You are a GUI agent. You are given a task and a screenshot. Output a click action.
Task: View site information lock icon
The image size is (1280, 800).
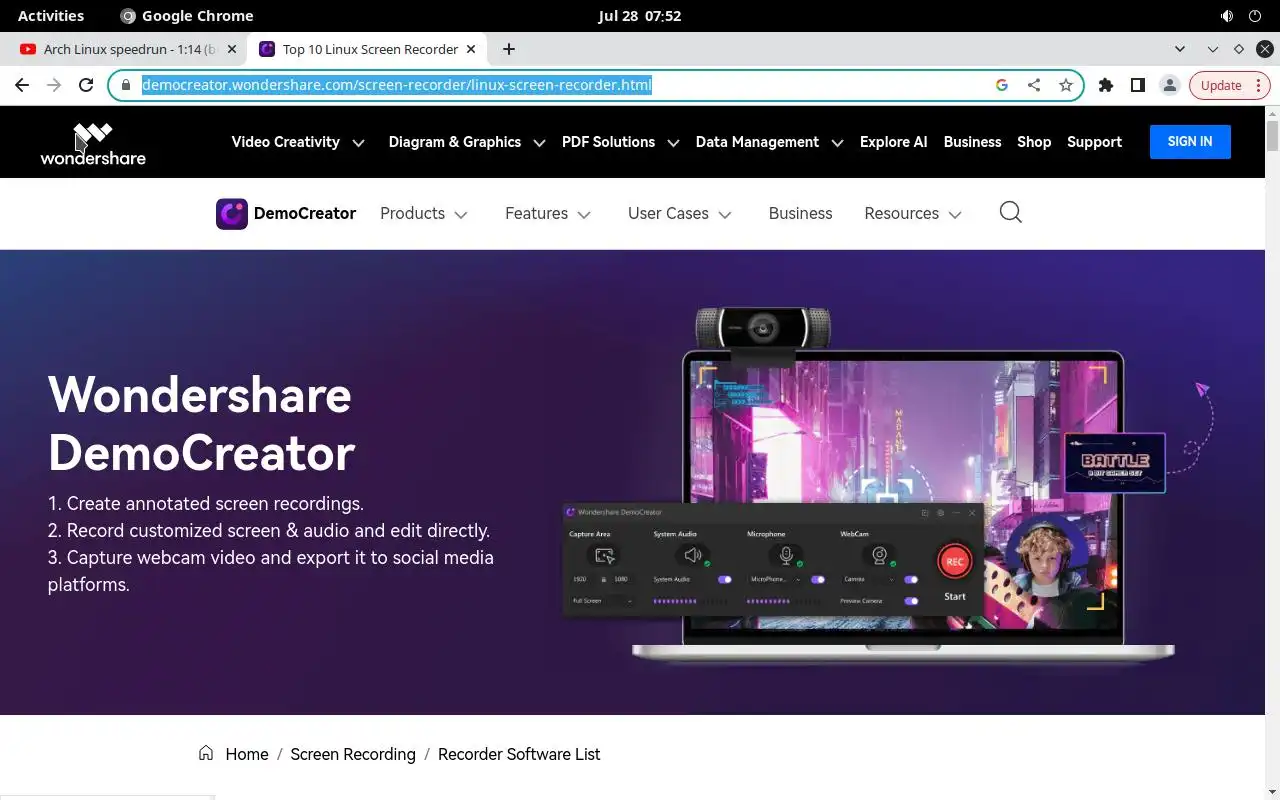click(x=125, y=85)
